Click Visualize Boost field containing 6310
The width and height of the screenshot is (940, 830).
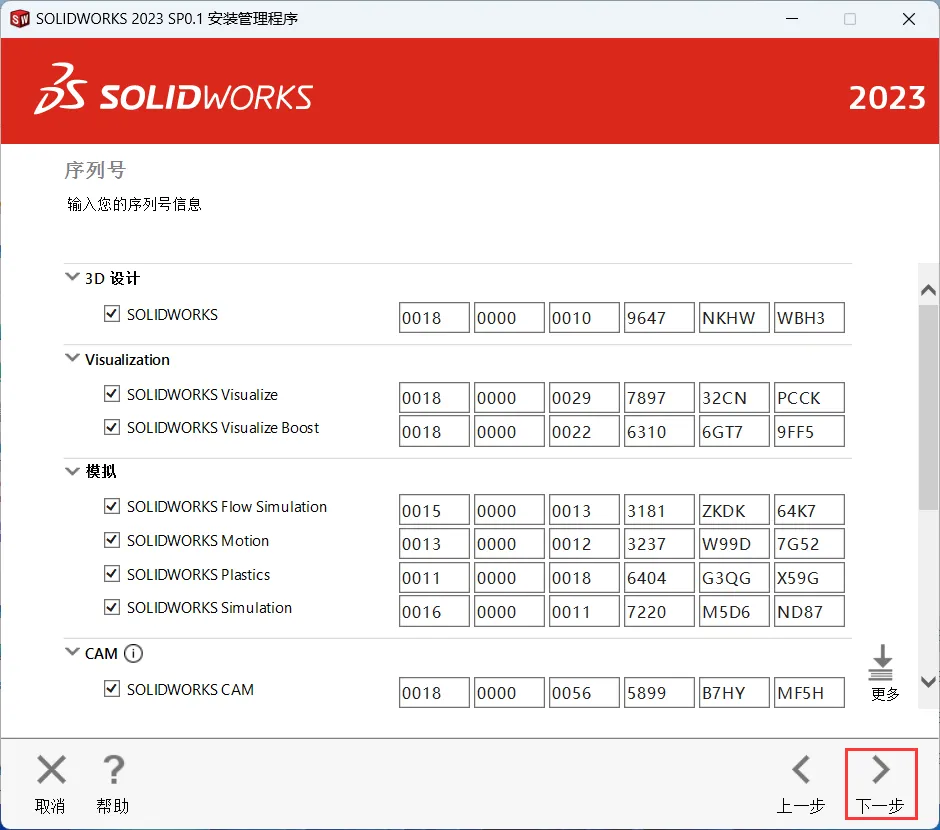(x=659, y=431)
